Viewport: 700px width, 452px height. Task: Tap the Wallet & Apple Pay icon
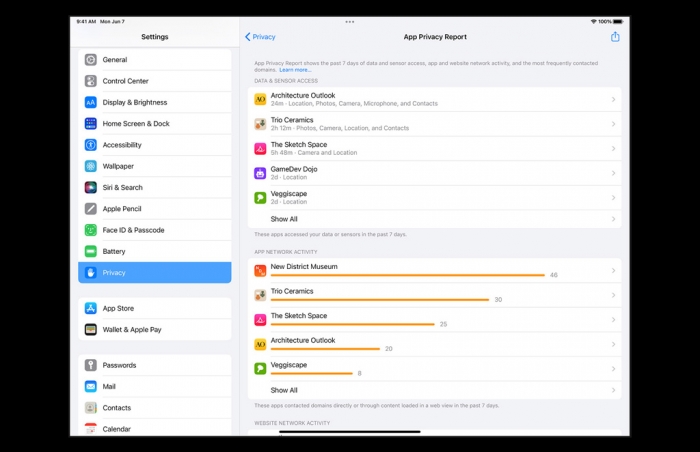tap(91, 330)
